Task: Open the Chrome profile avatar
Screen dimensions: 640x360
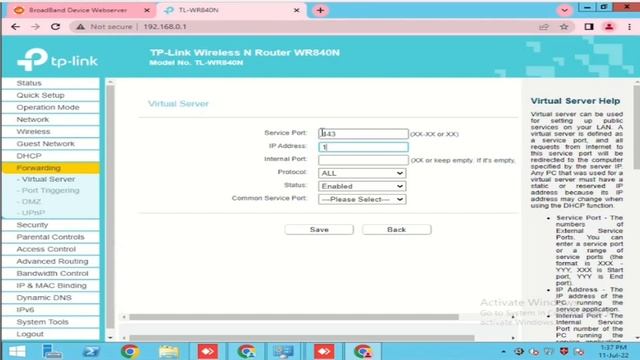Action: click(609, 27)
